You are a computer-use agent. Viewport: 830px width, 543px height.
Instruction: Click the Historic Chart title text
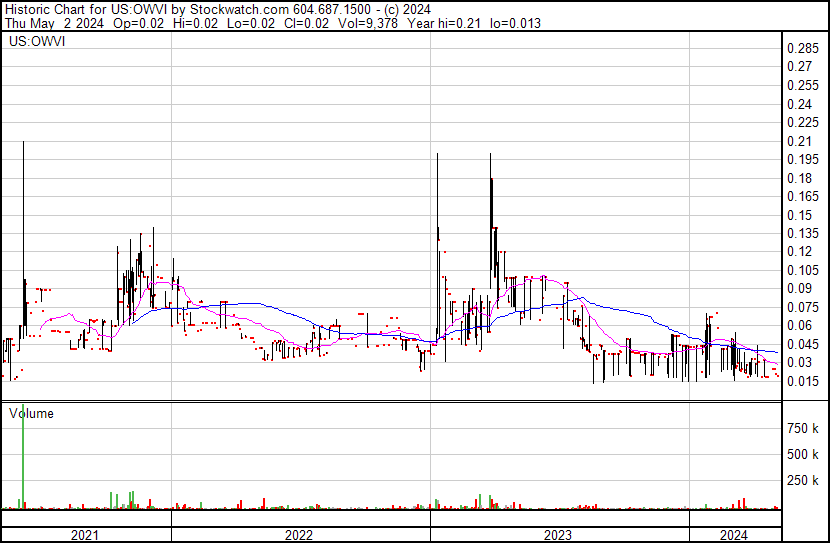pos(46,8)
